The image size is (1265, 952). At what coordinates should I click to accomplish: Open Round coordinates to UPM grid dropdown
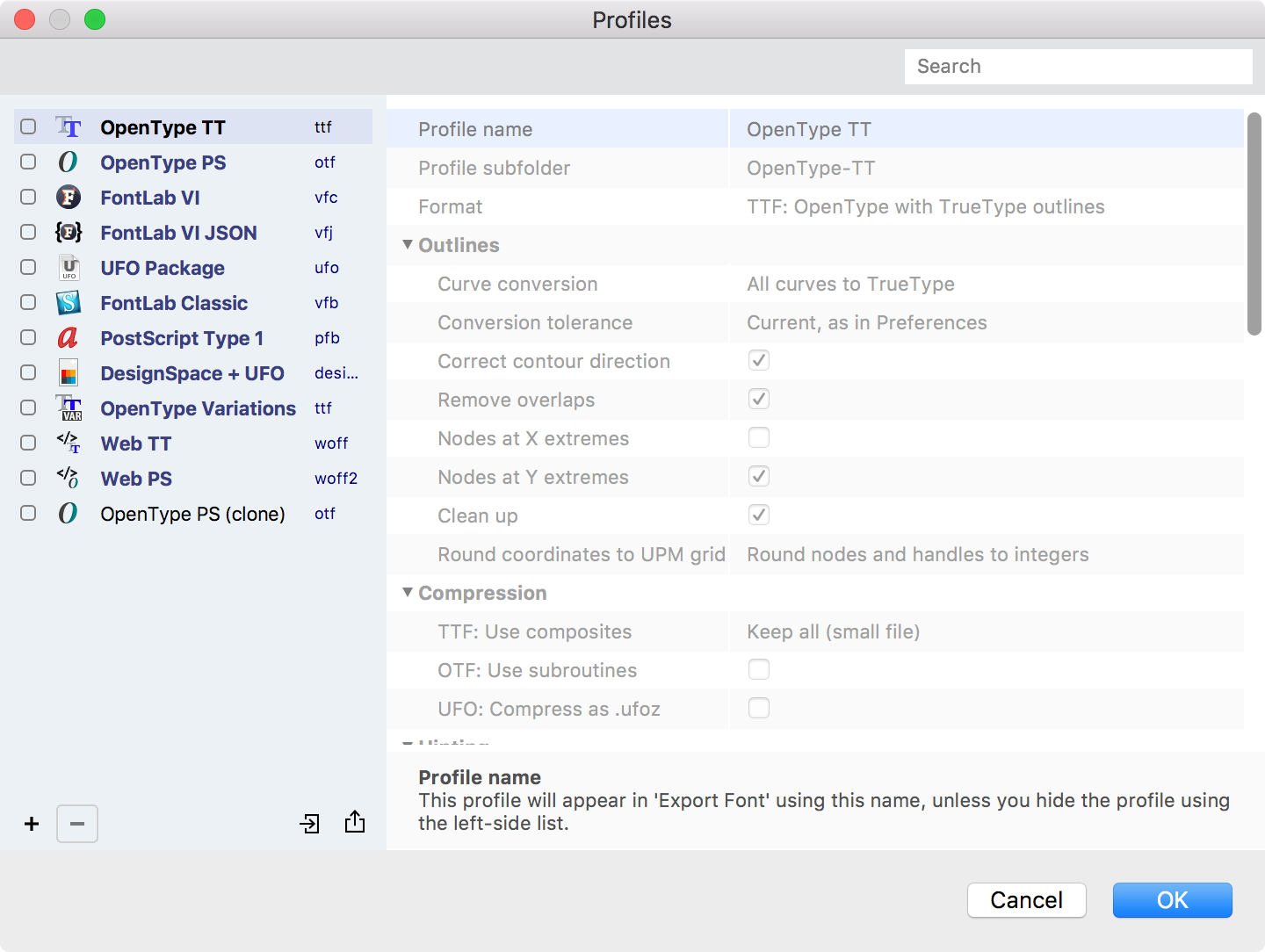pos(987,554)
